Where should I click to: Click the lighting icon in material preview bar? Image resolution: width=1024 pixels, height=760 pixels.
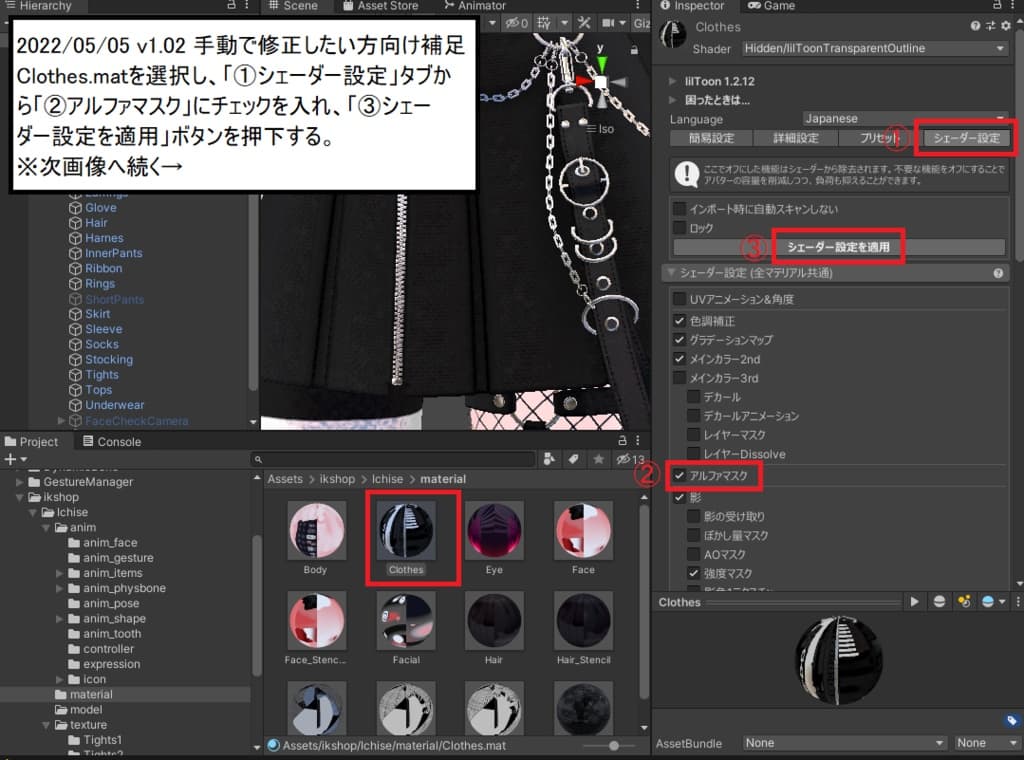[962, 601]
